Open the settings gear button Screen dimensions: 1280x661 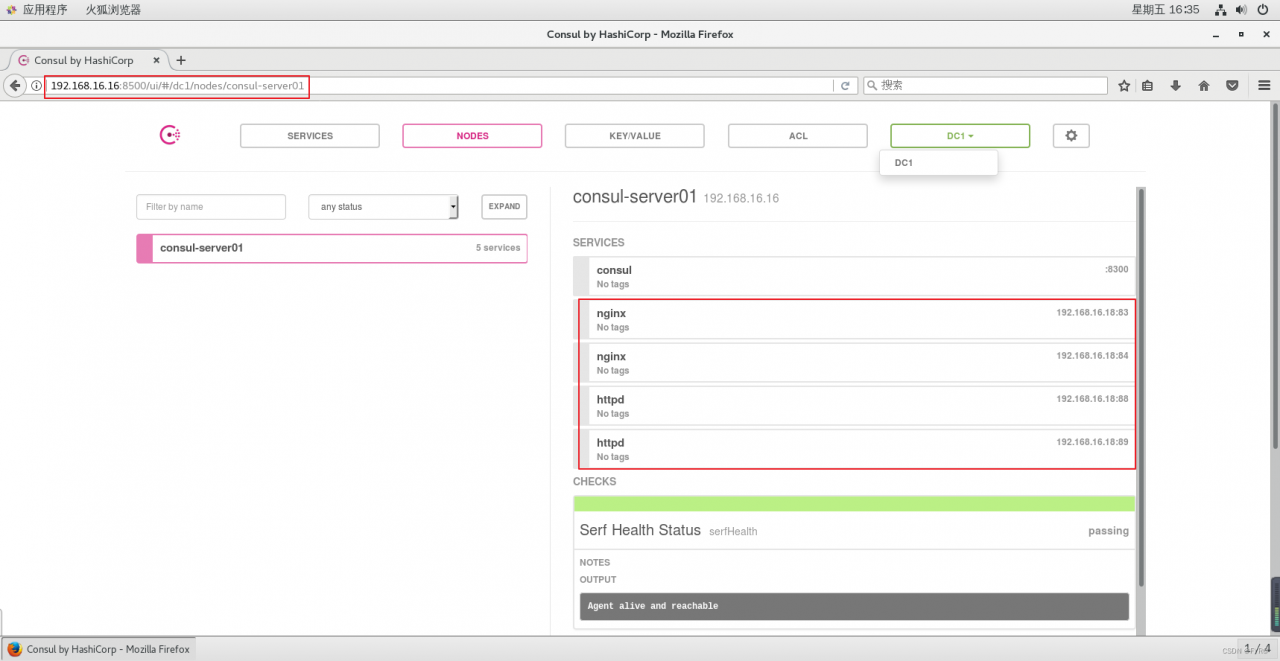1071,136
